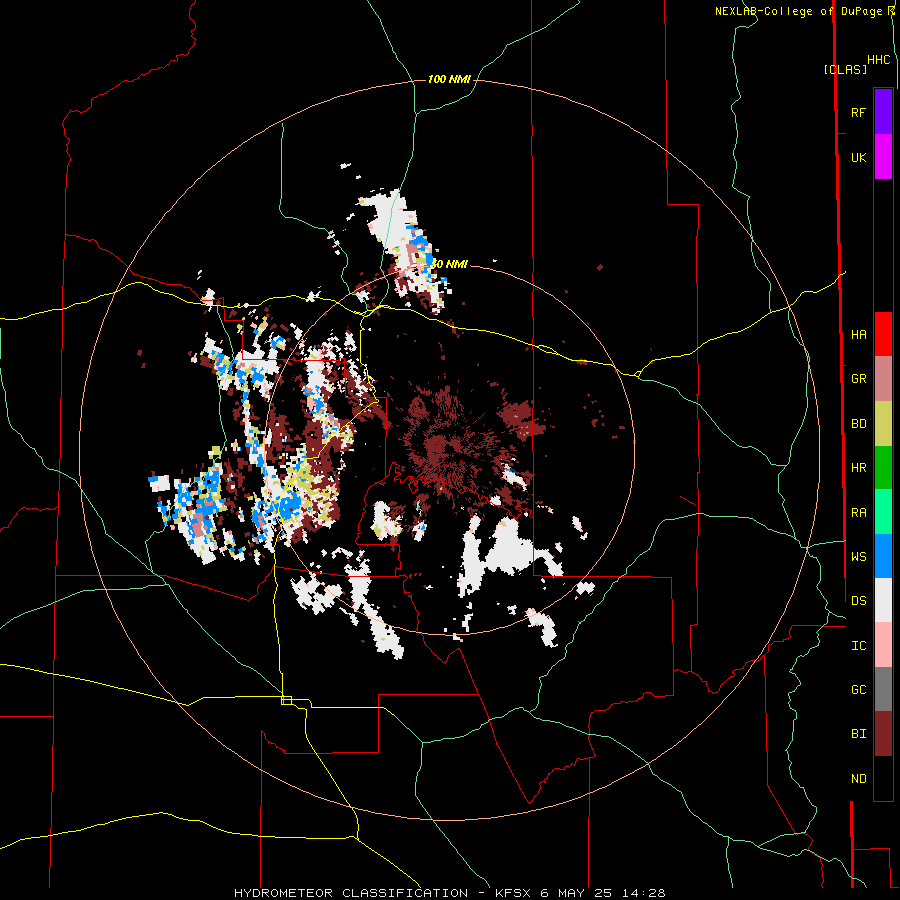Click the RF legend label

click(x=858, y=112)
